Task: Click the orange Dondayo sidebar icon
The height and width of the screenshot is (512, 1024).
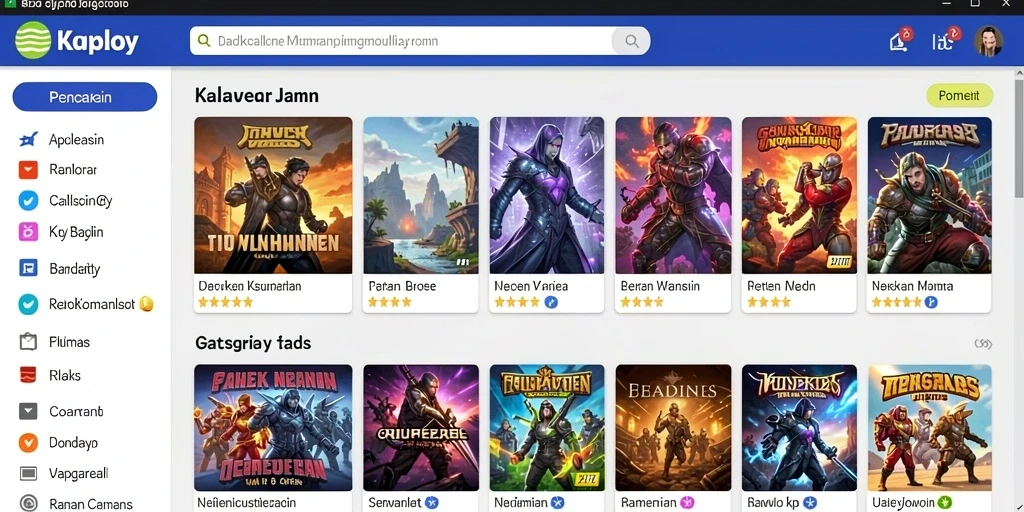Action: coord(28,443)
